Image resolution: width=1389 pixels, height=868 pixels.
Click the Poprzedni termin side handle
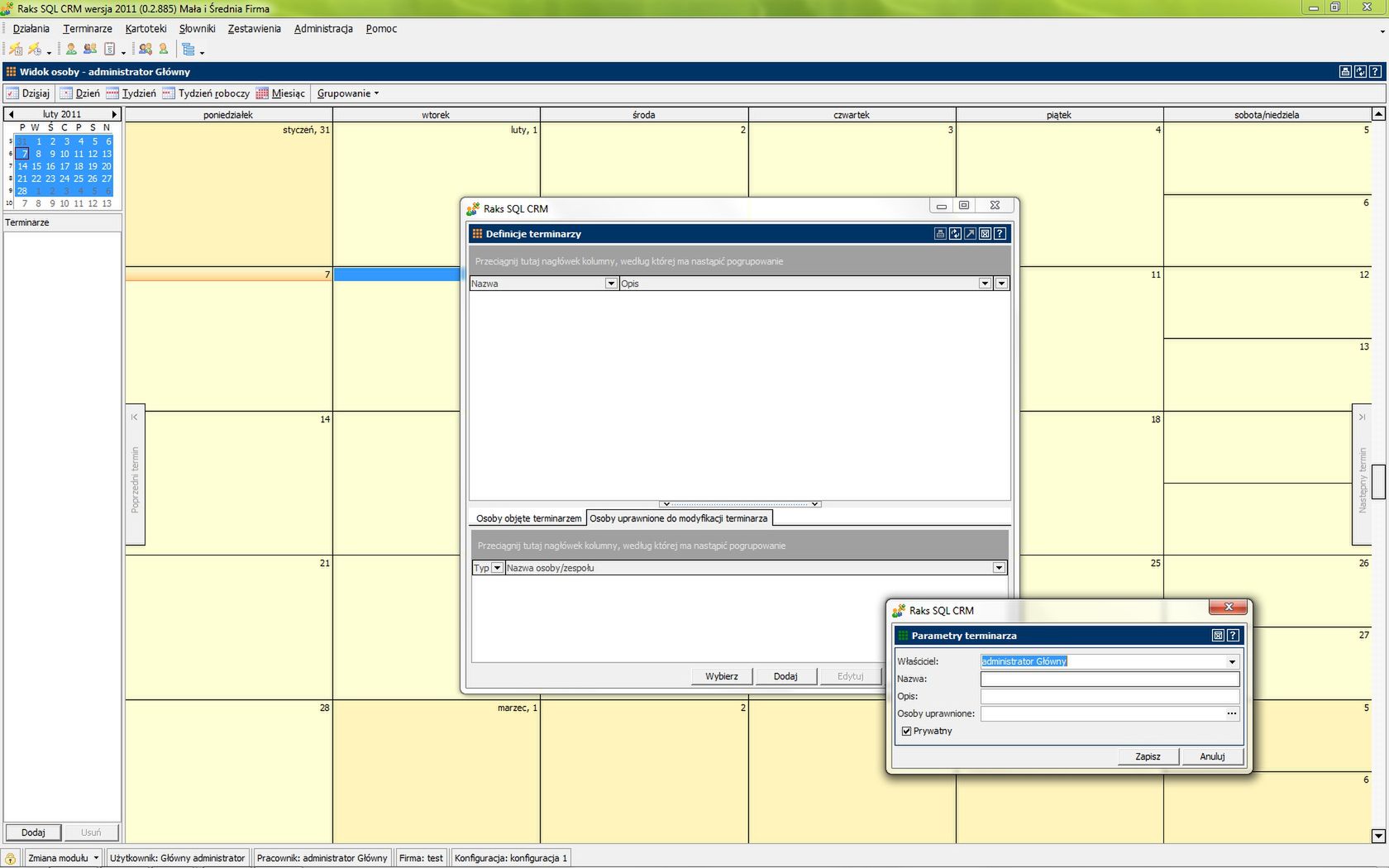(135, 475)
